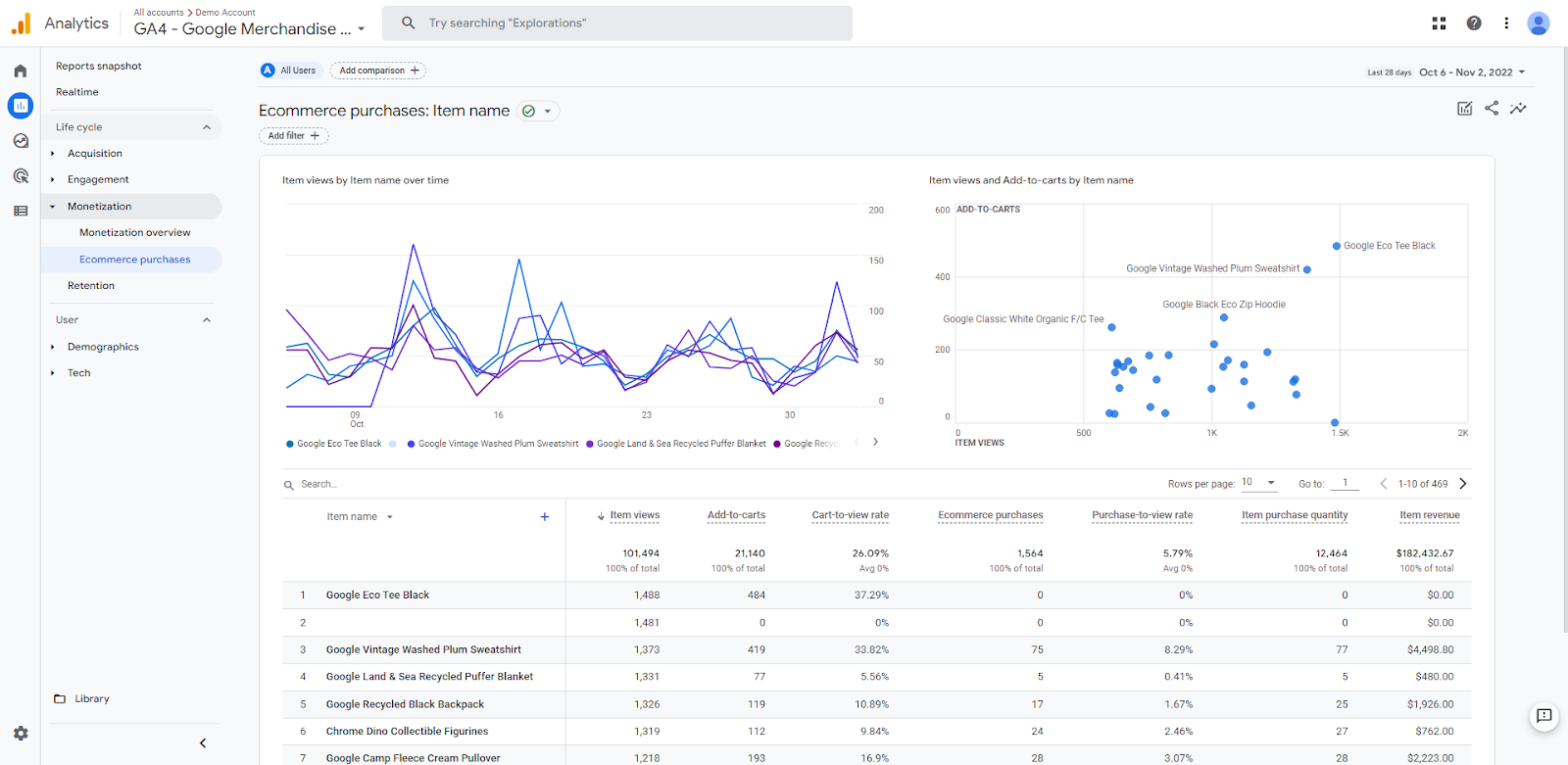This screenshot has width=1568, height=765.
Task: Sort by Purchase-to-view rate column
Action: tap(1142, 515)
